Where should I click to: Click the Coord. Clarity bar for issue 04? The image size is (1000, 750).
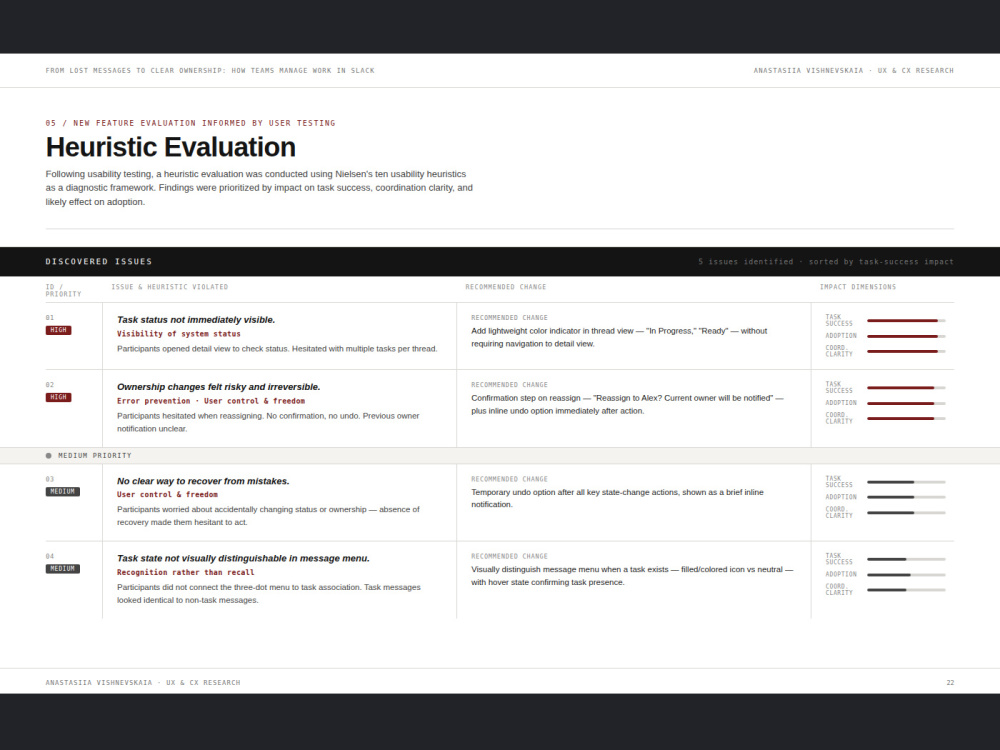(906, 590)
